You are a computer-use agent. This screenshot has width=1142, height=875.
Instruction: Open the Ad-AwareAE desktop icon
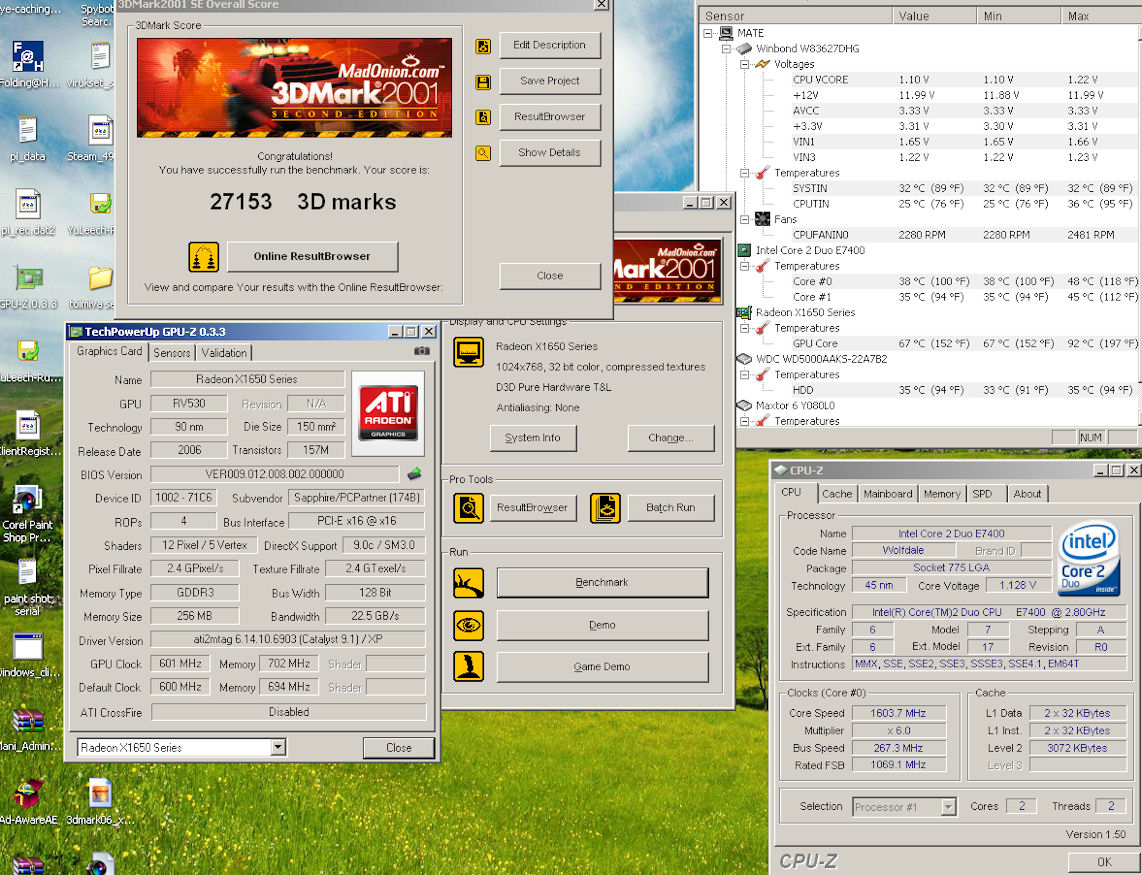pos(28,794)
